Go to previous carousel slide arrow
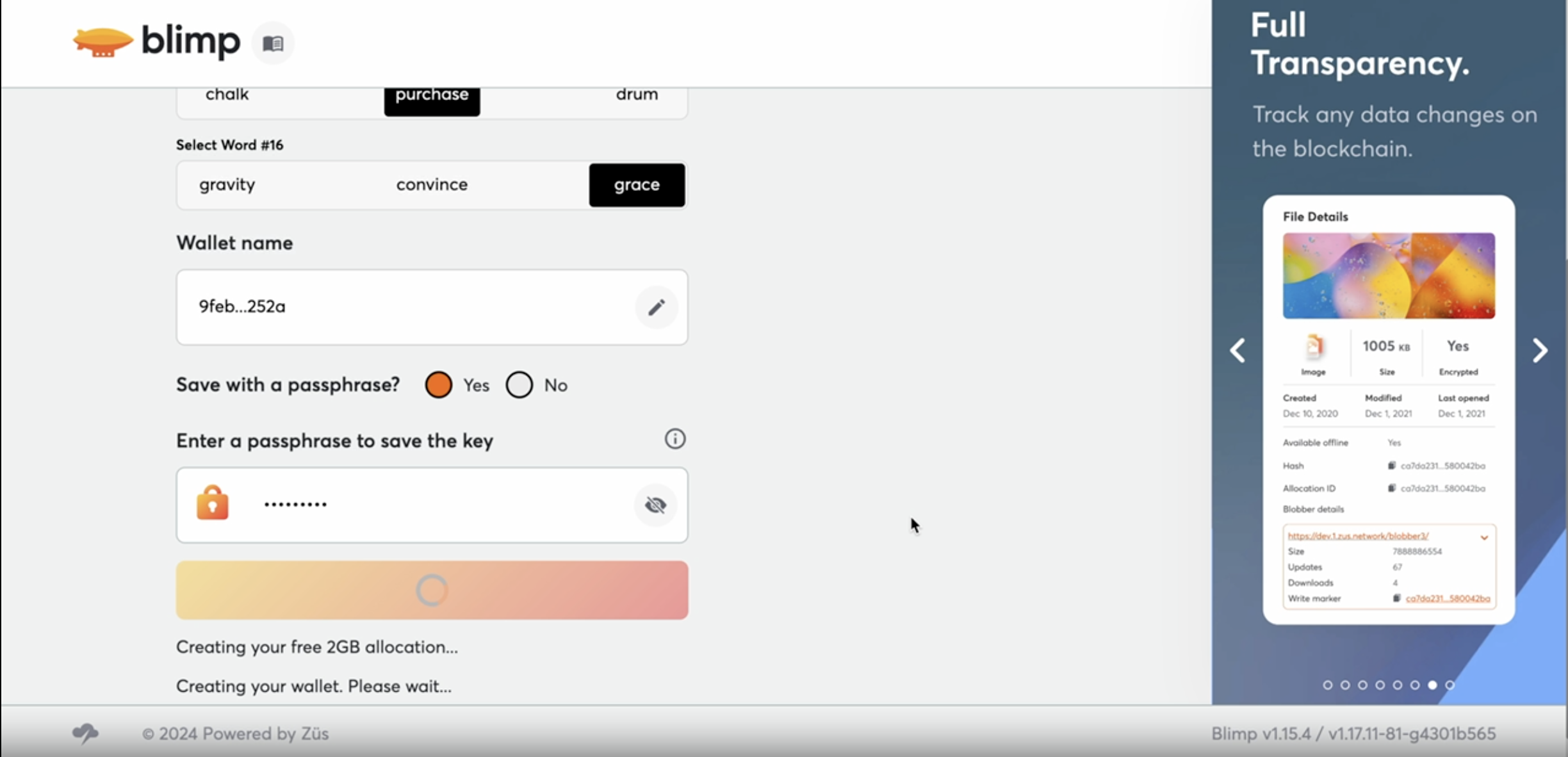The height and width of the screenshot is (757, 1568). pos(1237,350)
